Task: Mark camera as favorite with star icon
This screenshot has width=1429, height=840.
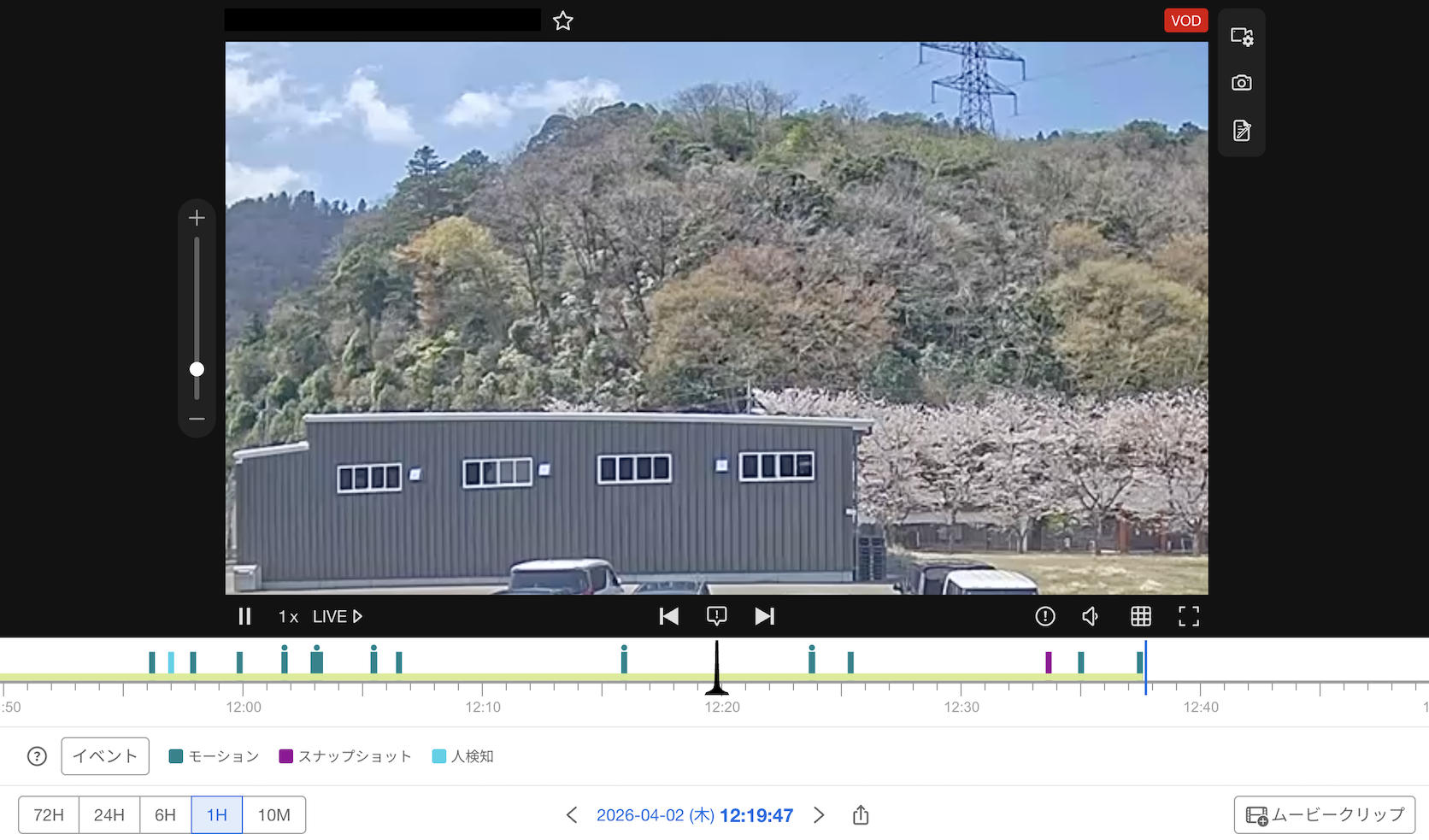Action: [x=562, y=21]
